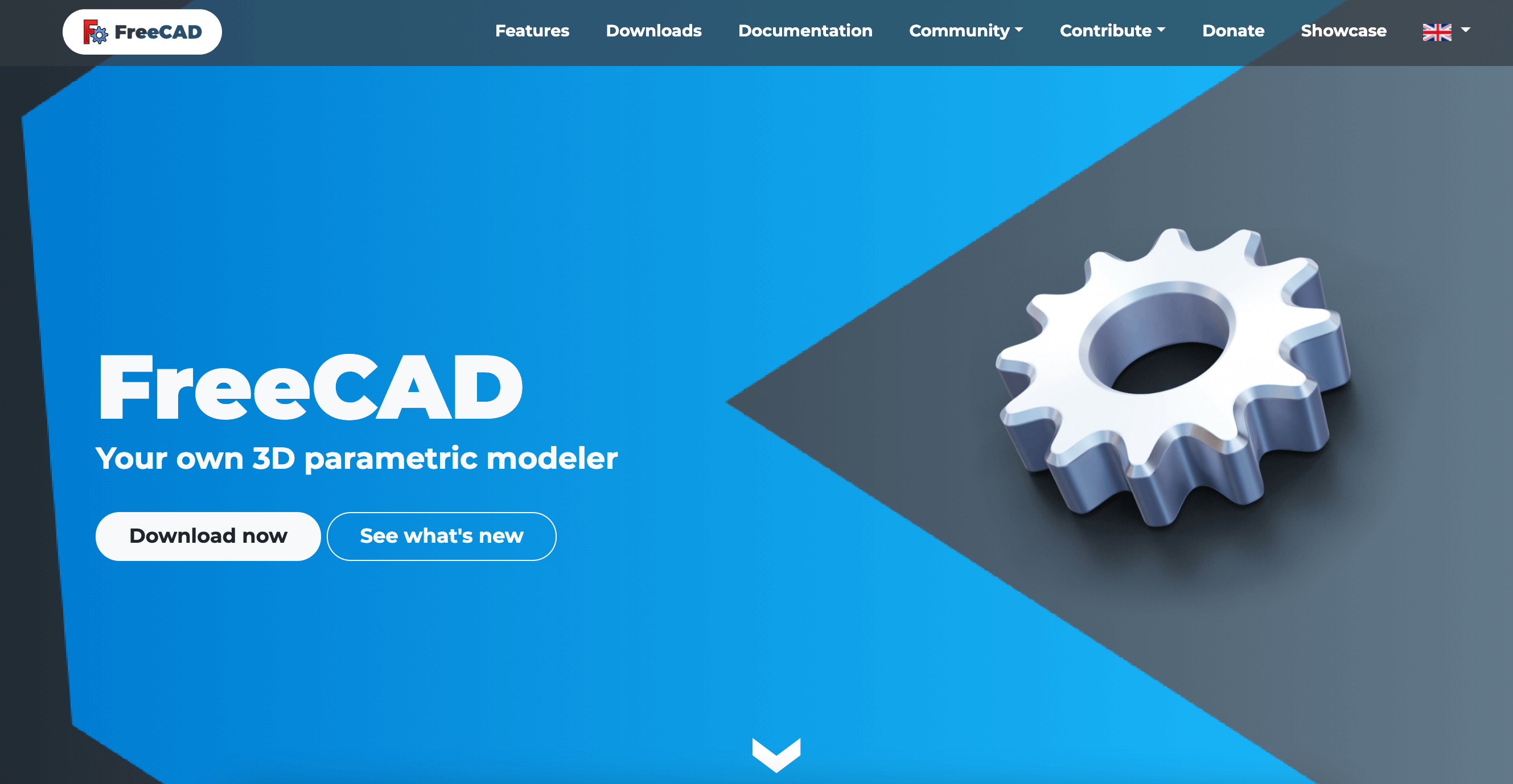Click the Features navigation icon

point(531,31)
